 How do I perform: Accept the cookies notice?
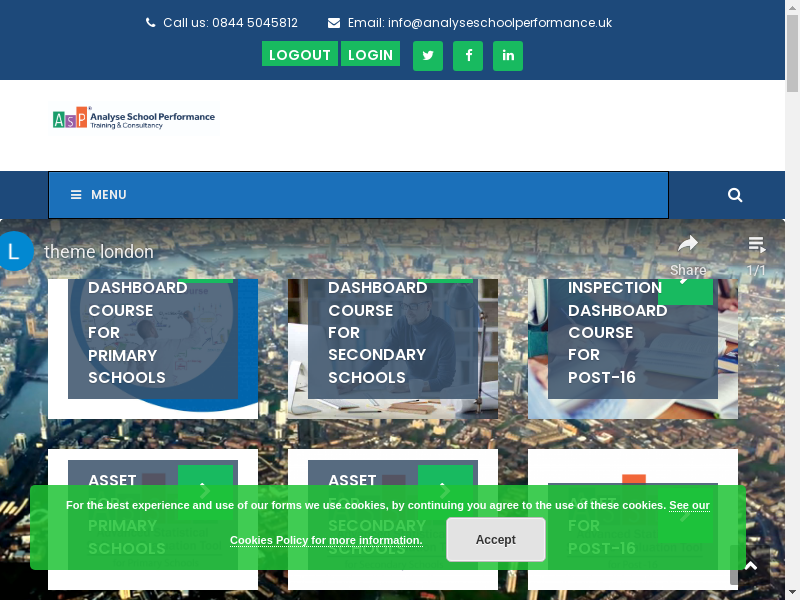point(495,540)
